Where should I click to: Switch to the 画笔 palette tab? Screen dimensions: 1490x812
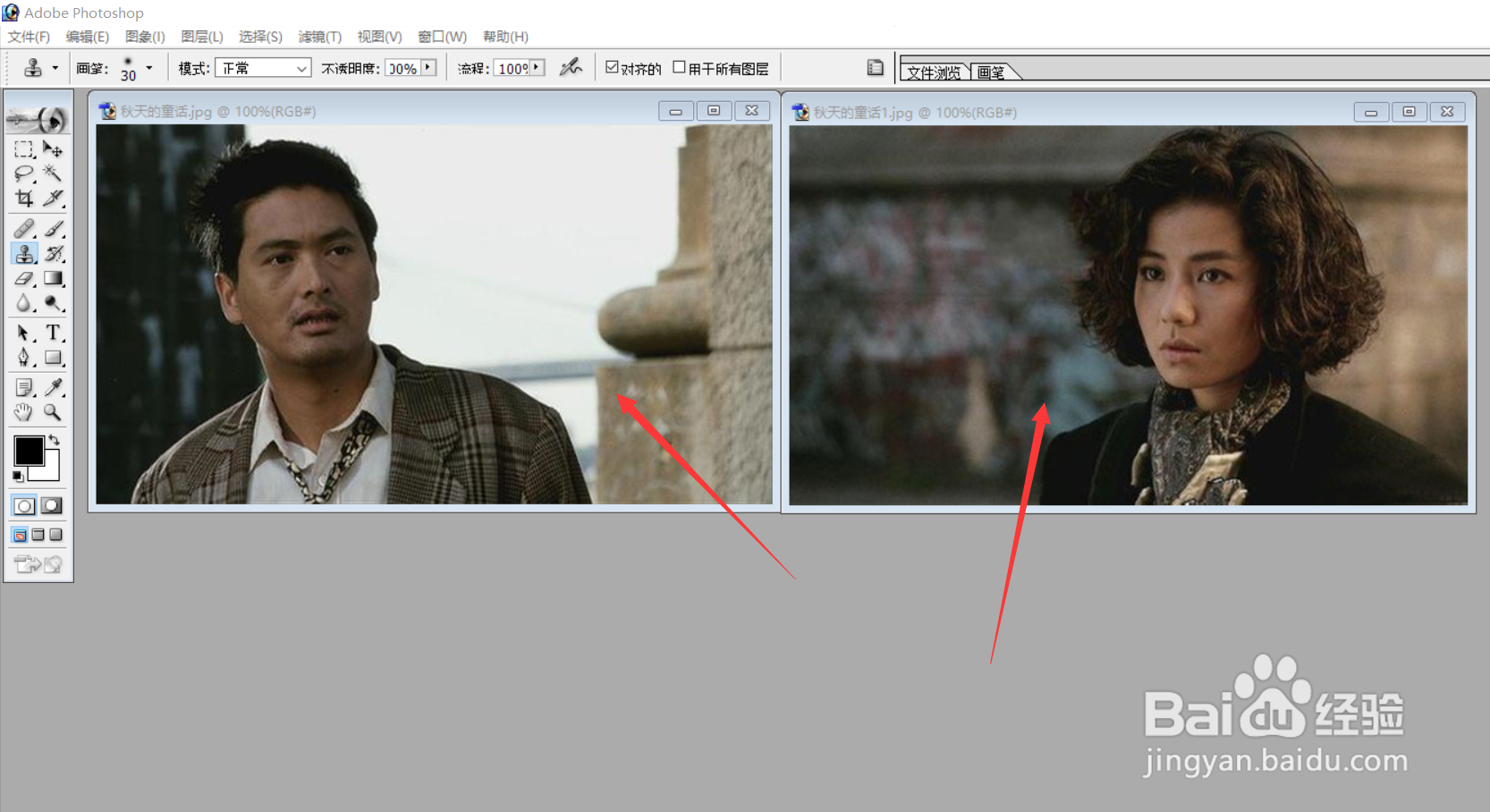[x=991, y=72]
